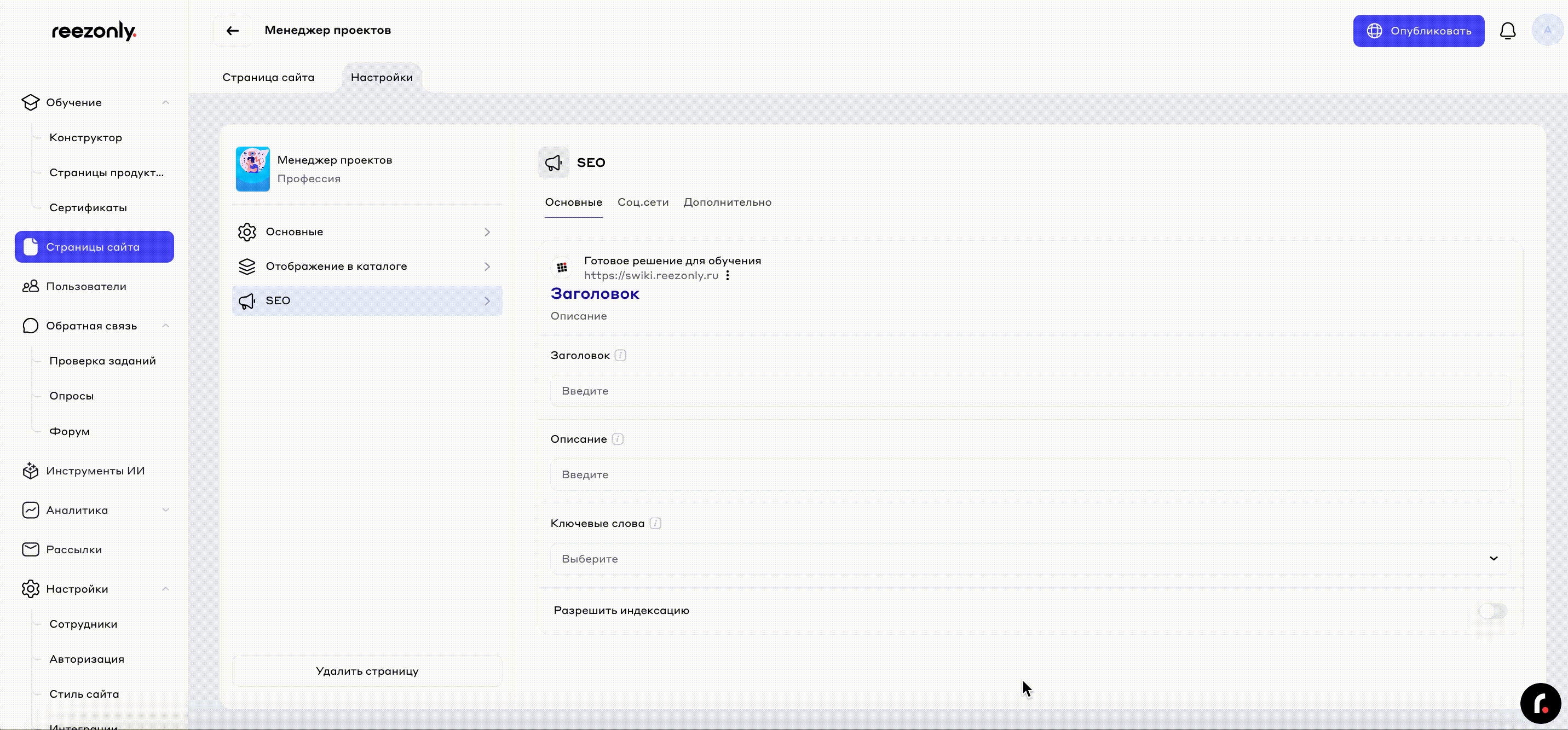Click the Заголовок input field
1568x730 pixels.
click(1030, 391)
